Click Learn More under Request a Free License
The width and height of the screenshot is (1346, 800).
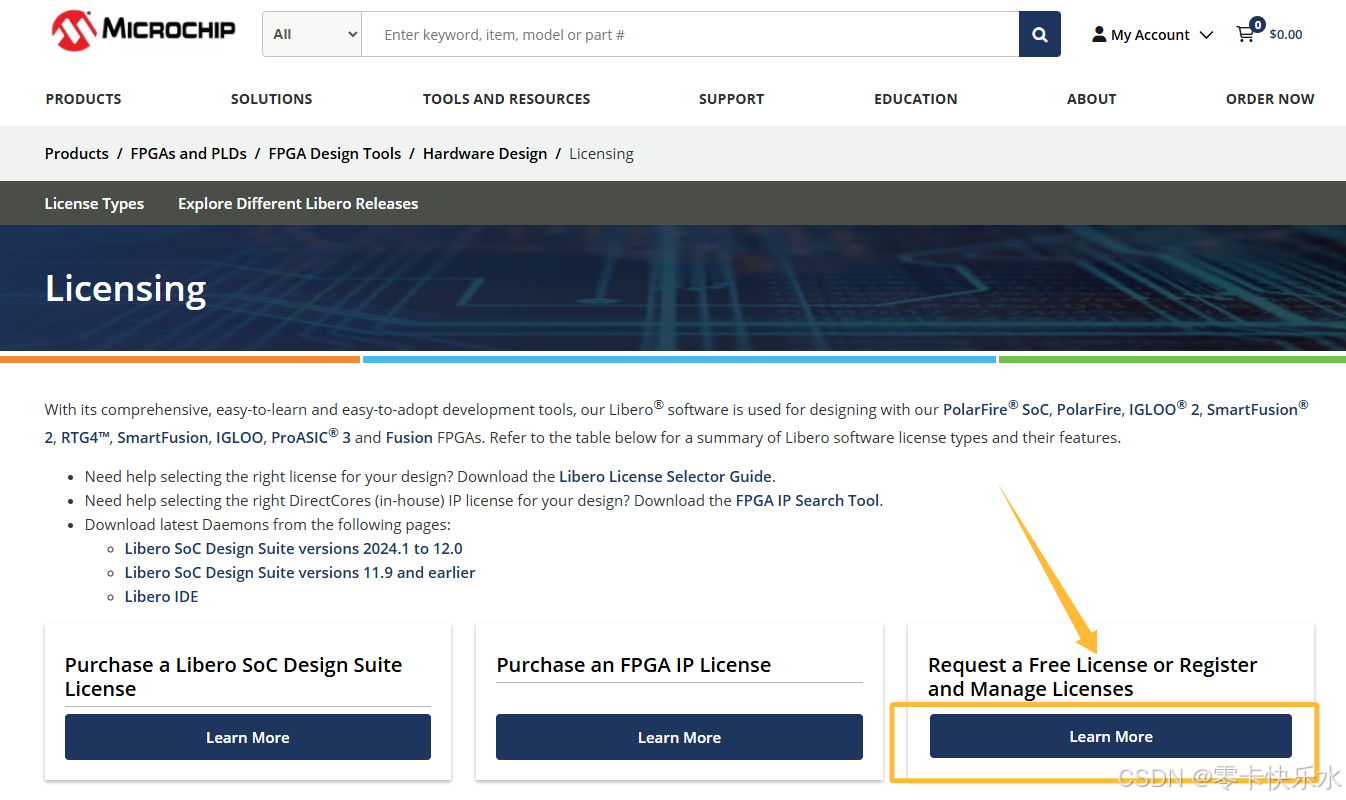pos(1111,736)
